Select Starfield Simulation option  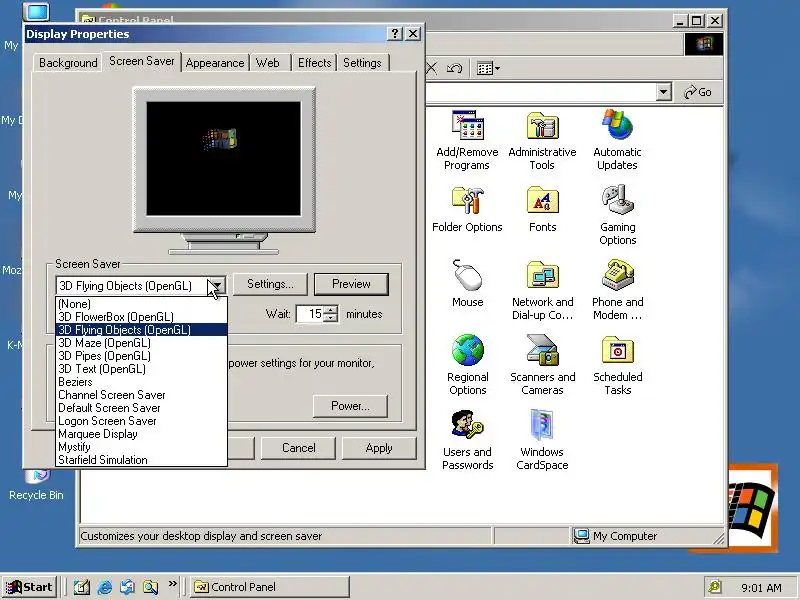(141, 460)
